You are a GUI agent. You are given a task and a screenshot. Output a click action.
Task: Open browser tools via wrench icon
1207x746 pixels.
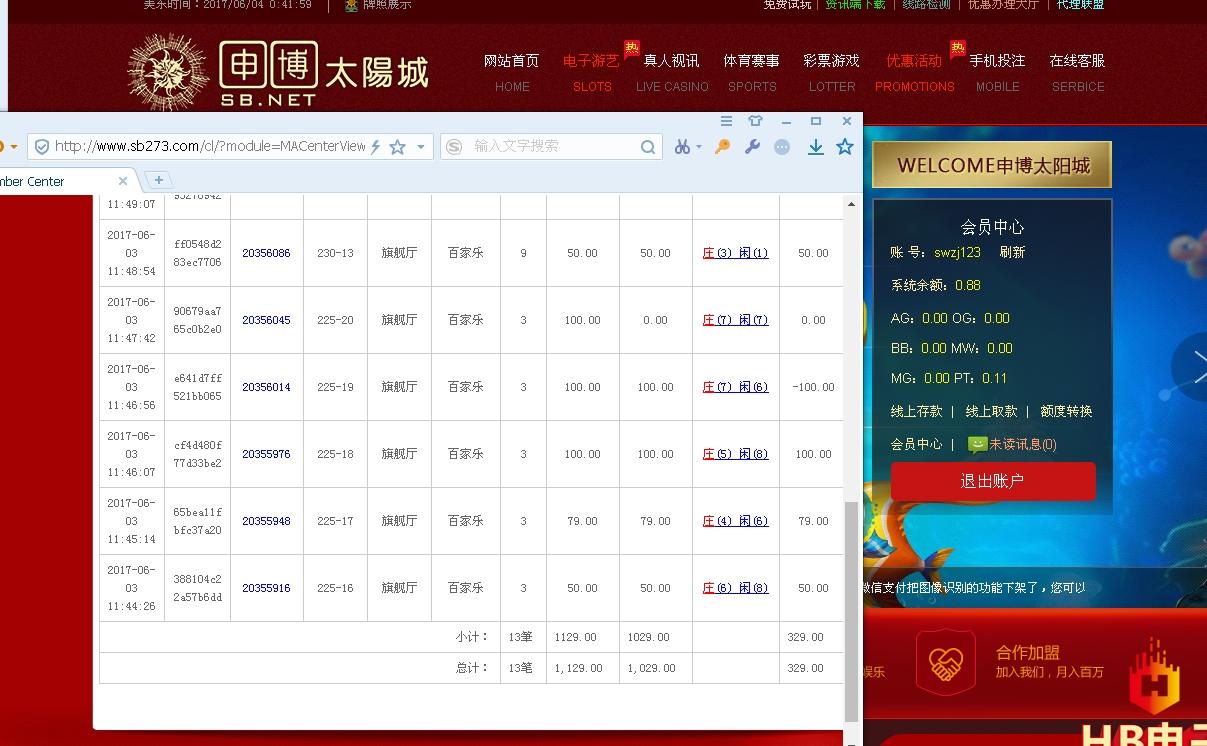click(752, 146)
